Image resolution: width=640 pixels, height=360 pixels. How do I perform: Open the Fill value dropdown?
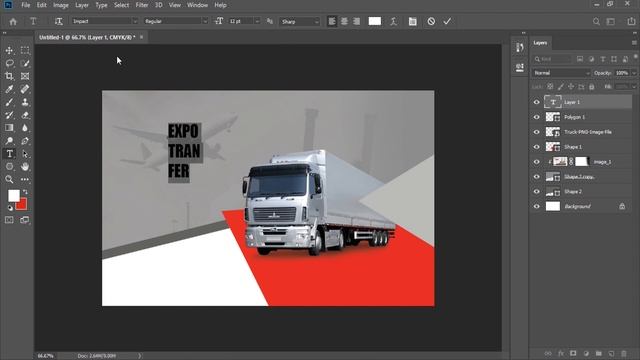click(x=634, y=87)
